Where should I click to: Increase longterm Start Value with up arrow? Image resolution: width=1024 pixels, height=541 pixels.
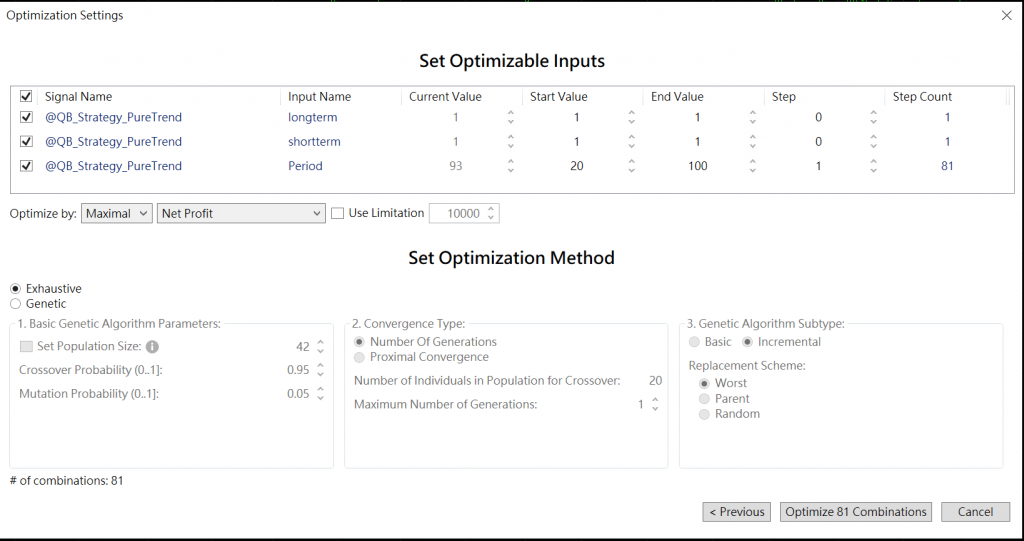point(631,112)
